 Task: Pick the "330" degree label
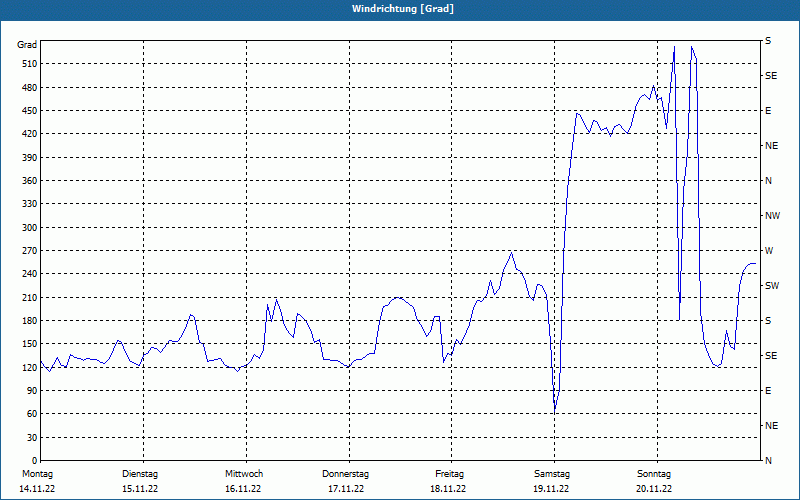point(29,204)
